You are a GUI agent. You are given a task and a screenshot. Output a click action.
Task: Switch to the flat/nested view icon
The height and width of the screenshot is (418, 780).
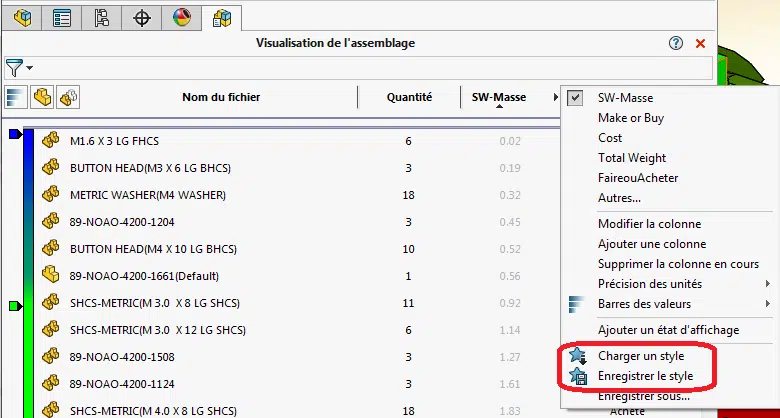coord(42,97)
